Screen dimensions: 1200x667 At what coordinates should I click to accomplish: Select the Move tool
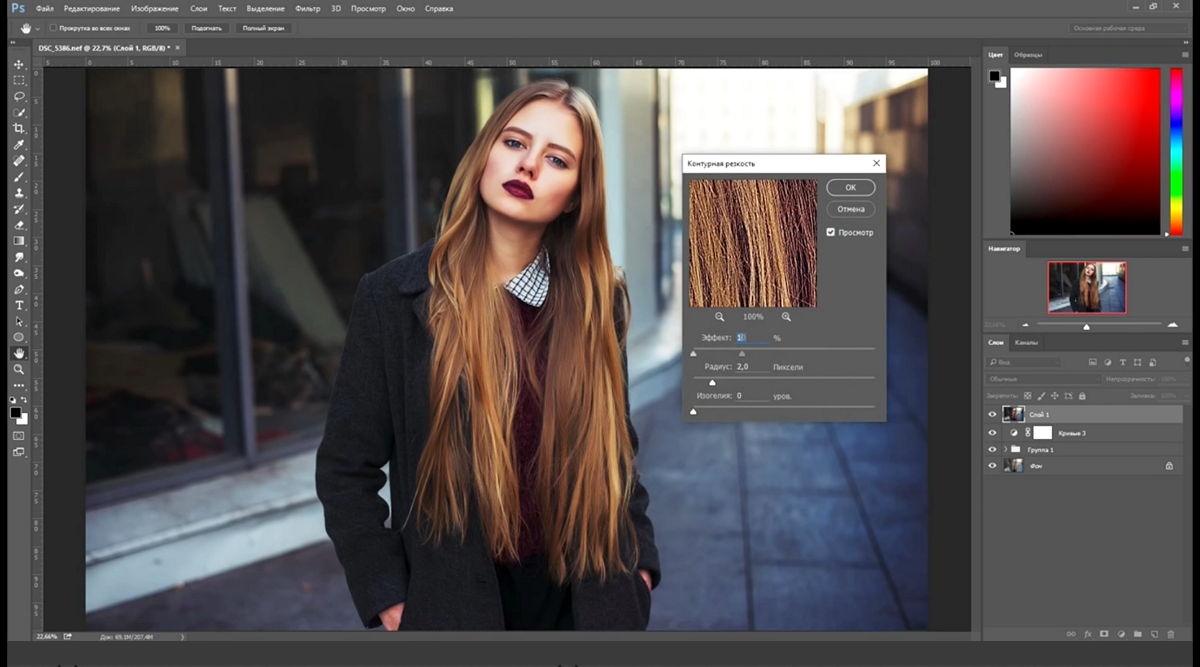point(18,64)
